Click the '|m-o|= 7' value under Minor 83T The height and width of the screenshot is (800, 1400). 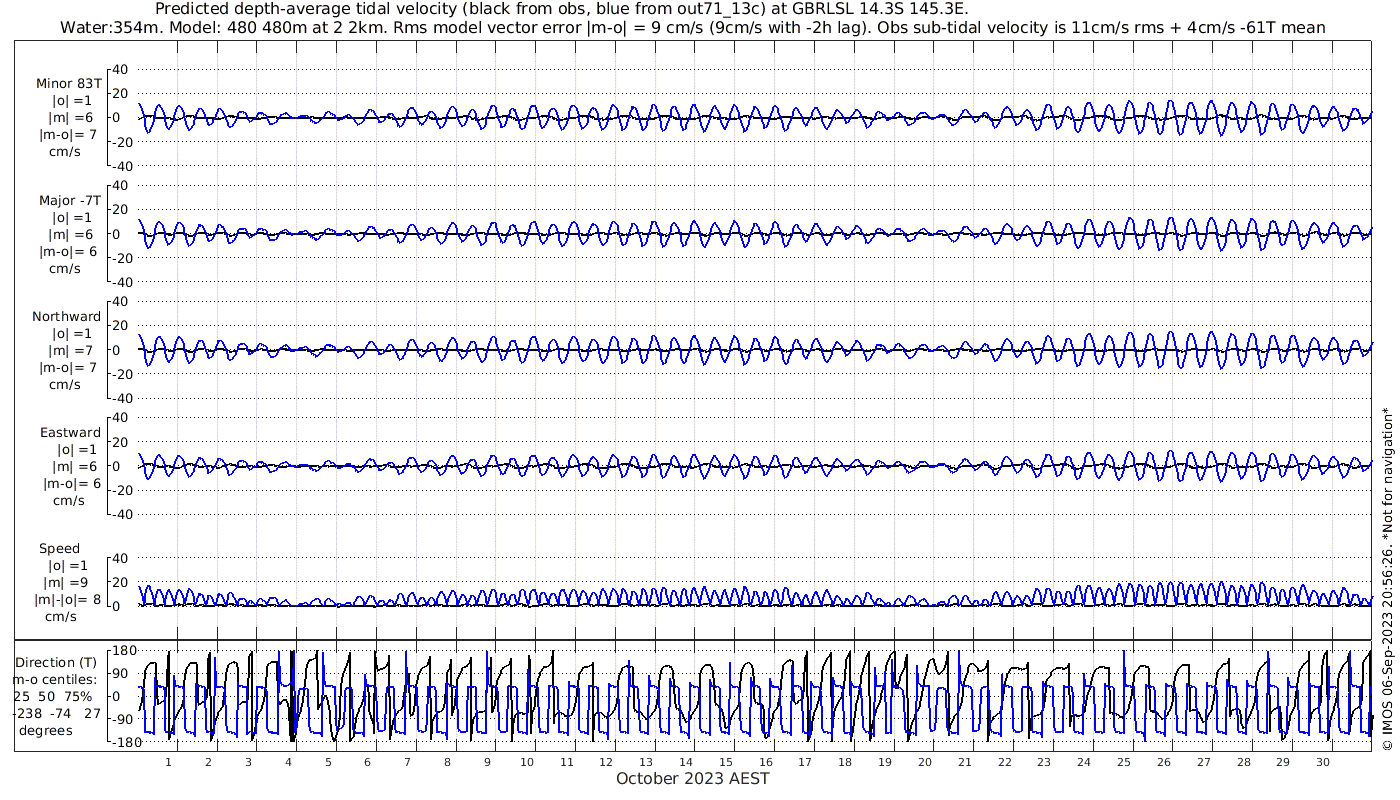pyautogui.click(x=68, y=135)
